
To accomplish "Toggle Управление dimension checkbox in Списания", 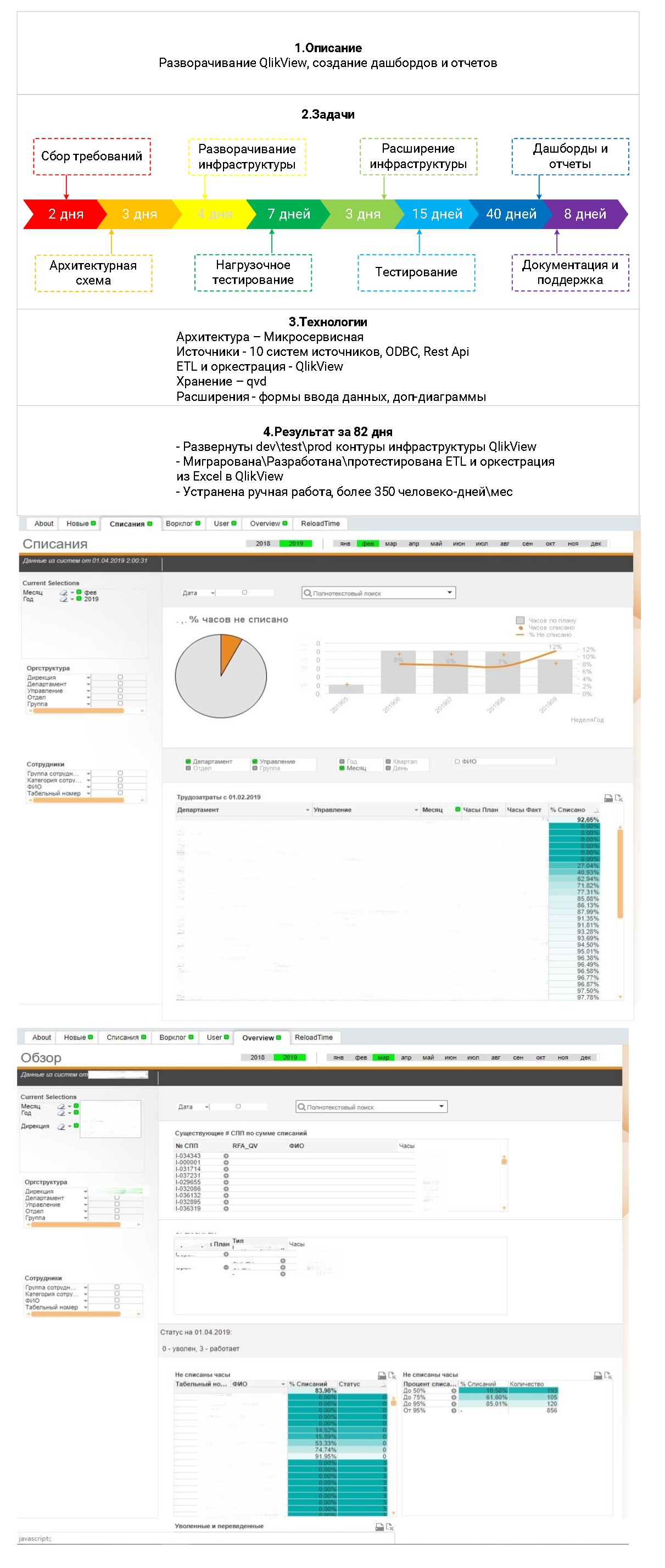I will [x=255, y=761].
